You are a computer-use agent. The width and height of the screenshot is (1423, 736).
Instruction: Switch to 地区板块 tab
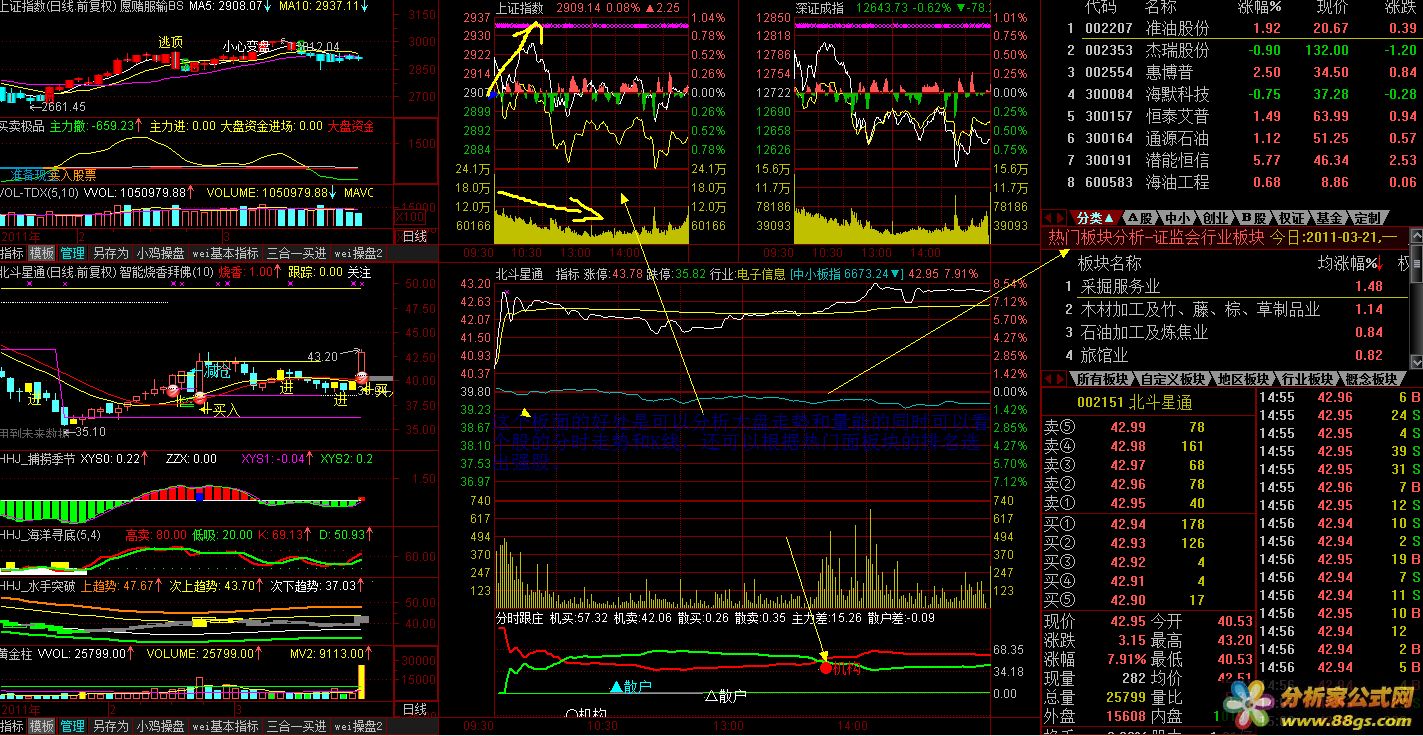pos(1244,379)
